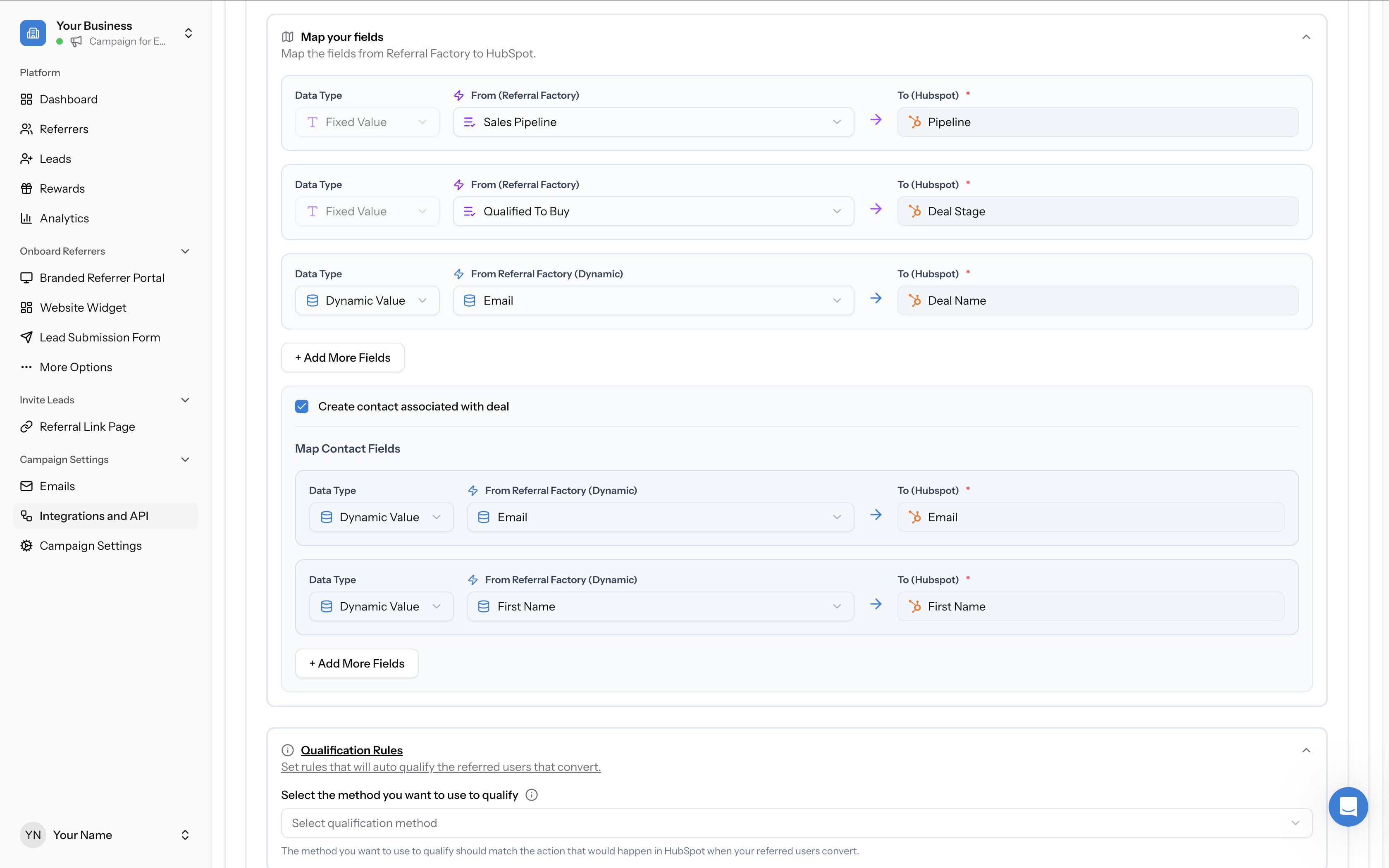Open the Branded Referrer Portal monitor icon
1389x868 pixels.
[x=26, y=277]
